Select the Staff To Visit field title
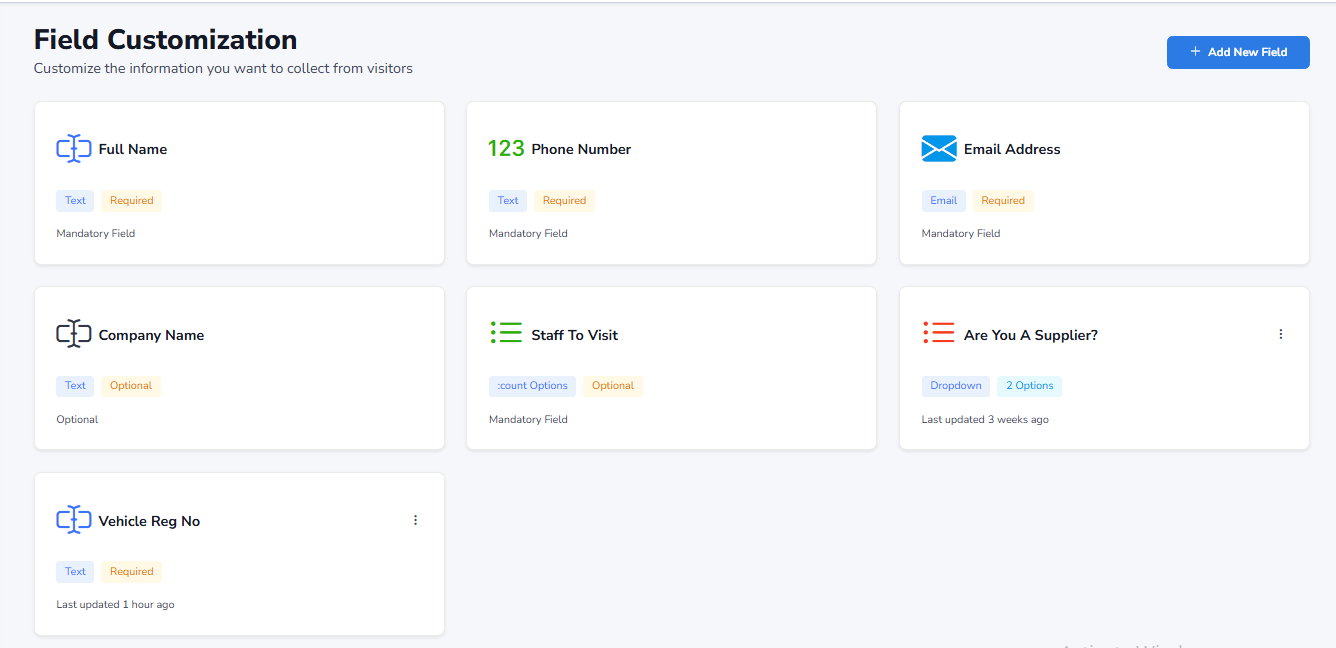Image resolution: width=1336 pixels, height=648 pixels. [x=575, y=335]
